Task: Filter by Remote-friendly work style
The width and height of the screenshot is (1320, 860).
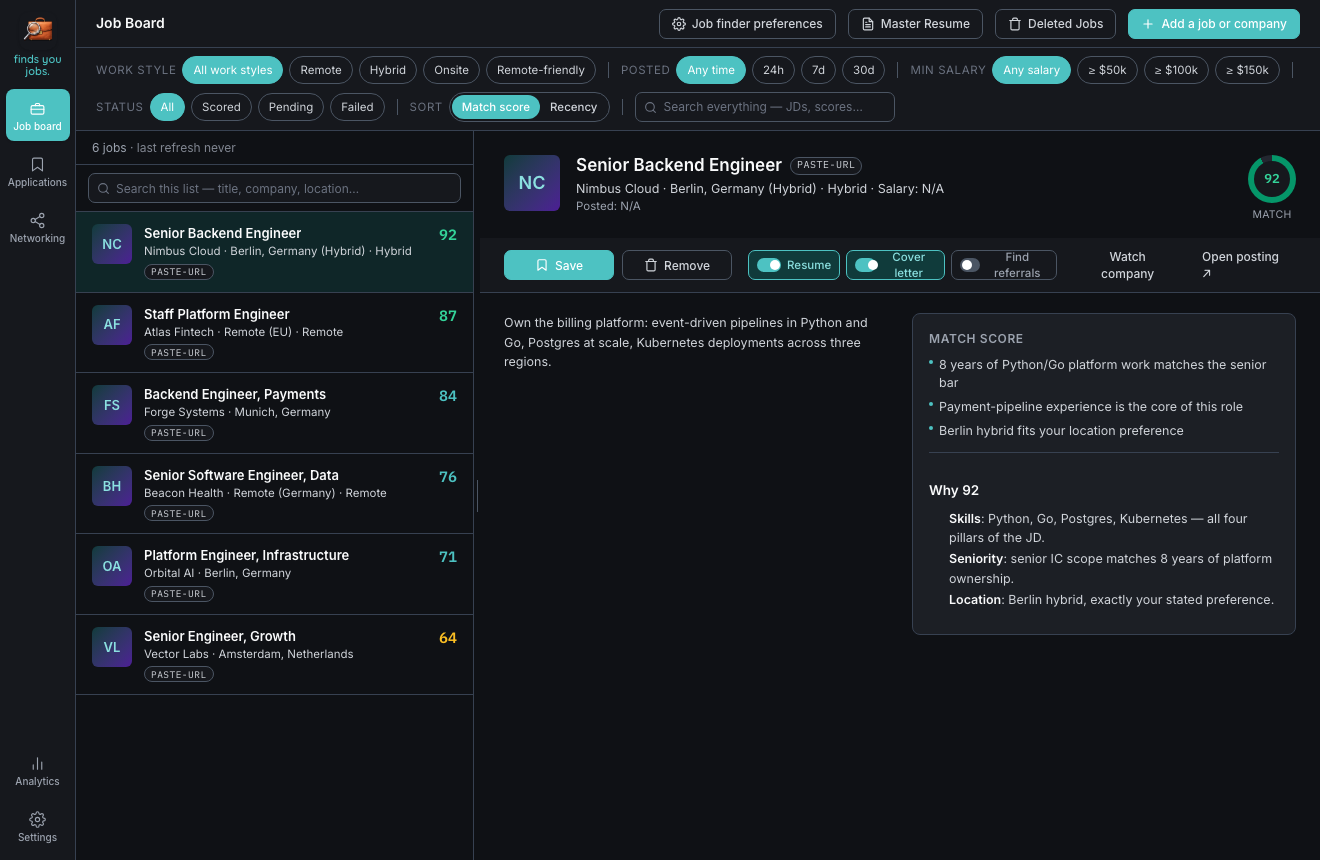Action: point(541,70)
